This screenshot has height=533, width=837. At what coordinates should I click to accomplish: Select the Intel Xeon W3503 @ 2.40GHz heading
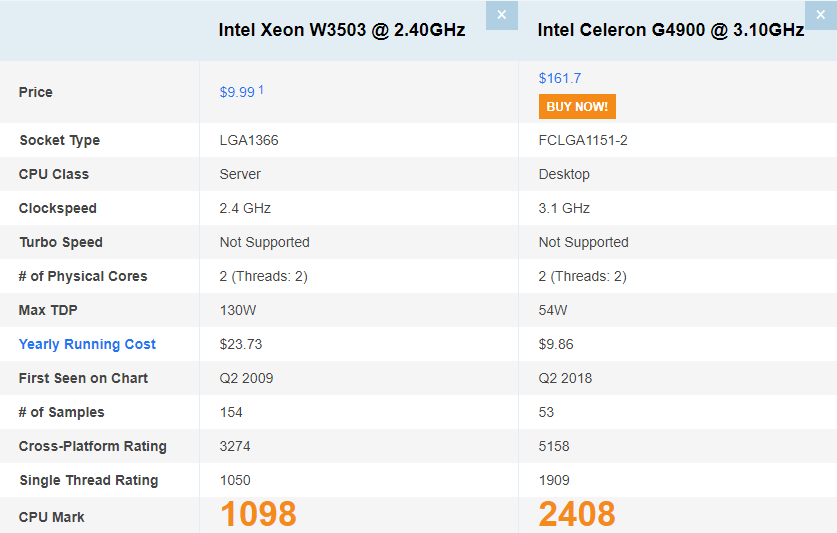tap(342, 30)
